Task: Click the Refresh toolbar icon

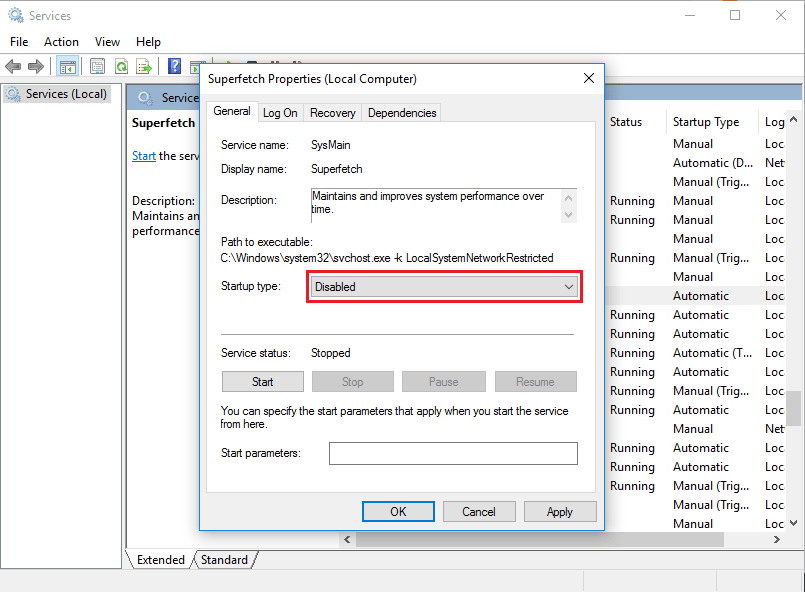Action: coord(121,67)
